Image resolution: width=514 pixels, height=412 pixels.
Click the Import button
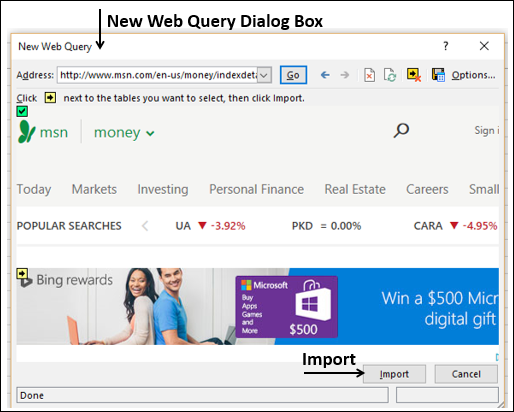[x=394, y=374]
